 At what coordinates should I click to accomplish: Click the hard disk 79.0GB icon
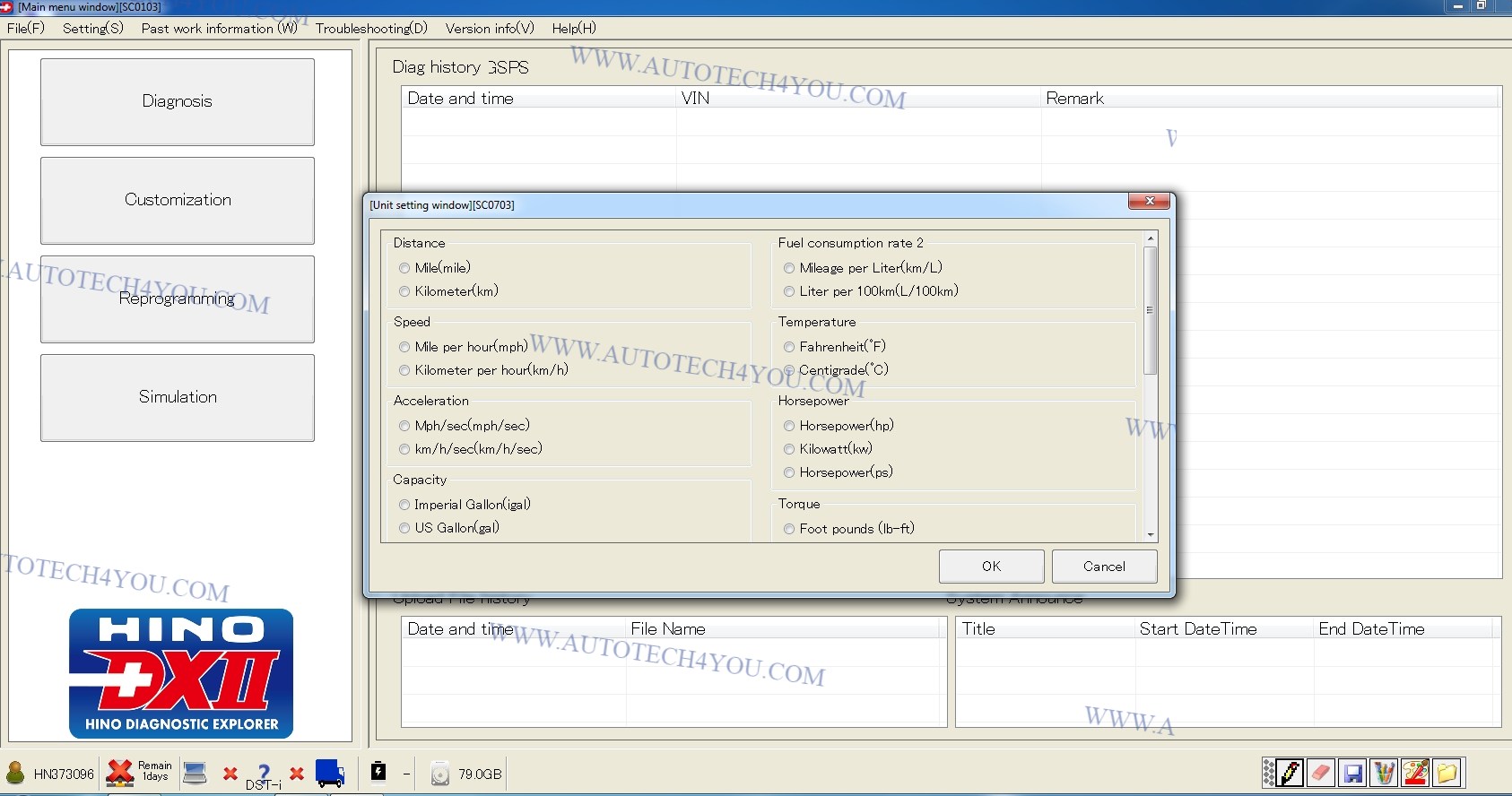click(x=440, y=774)
